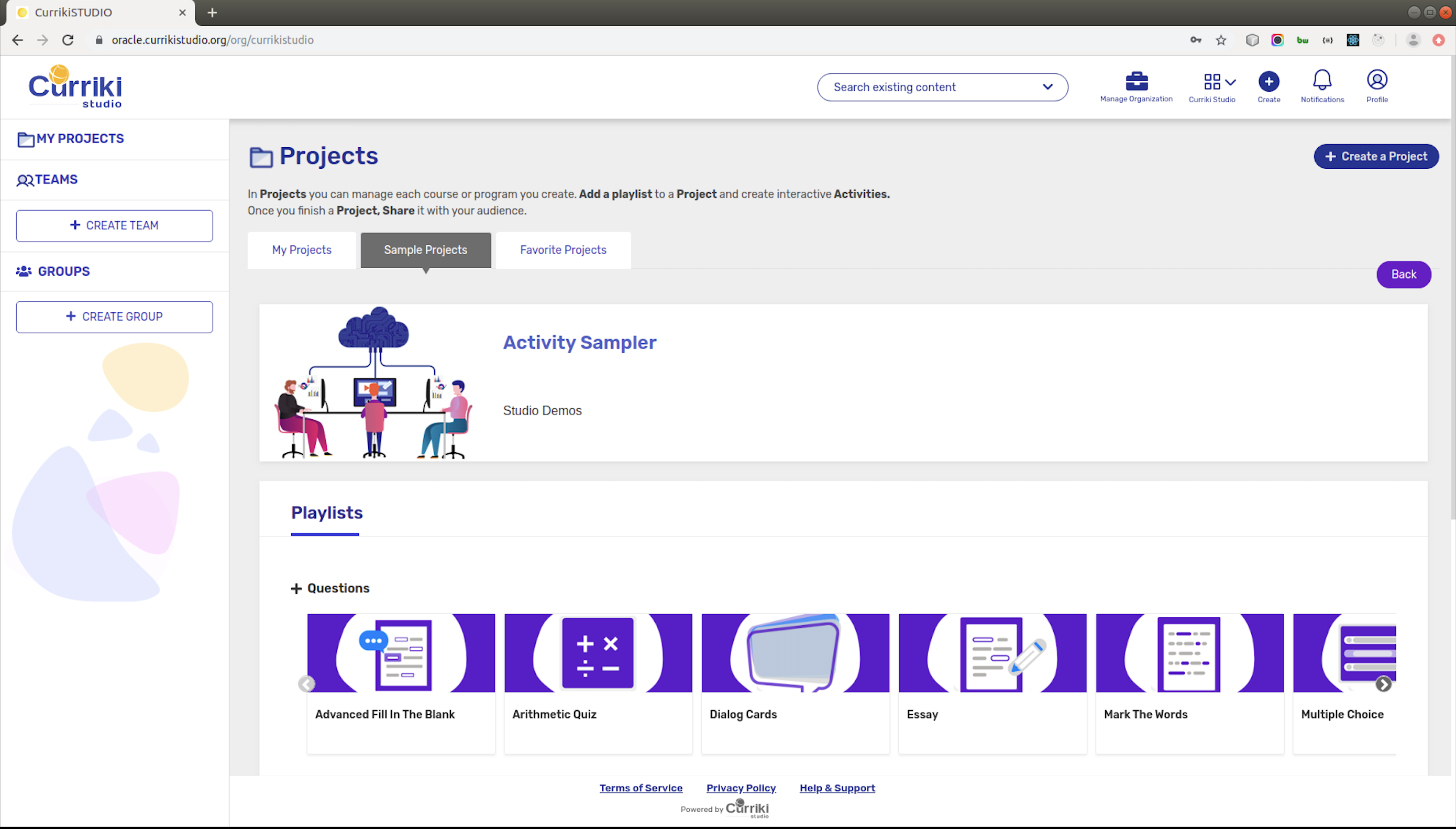Click the Curriki Studio logo
This screenshot has height=829, width=1456.
click(x=75, y=87)
